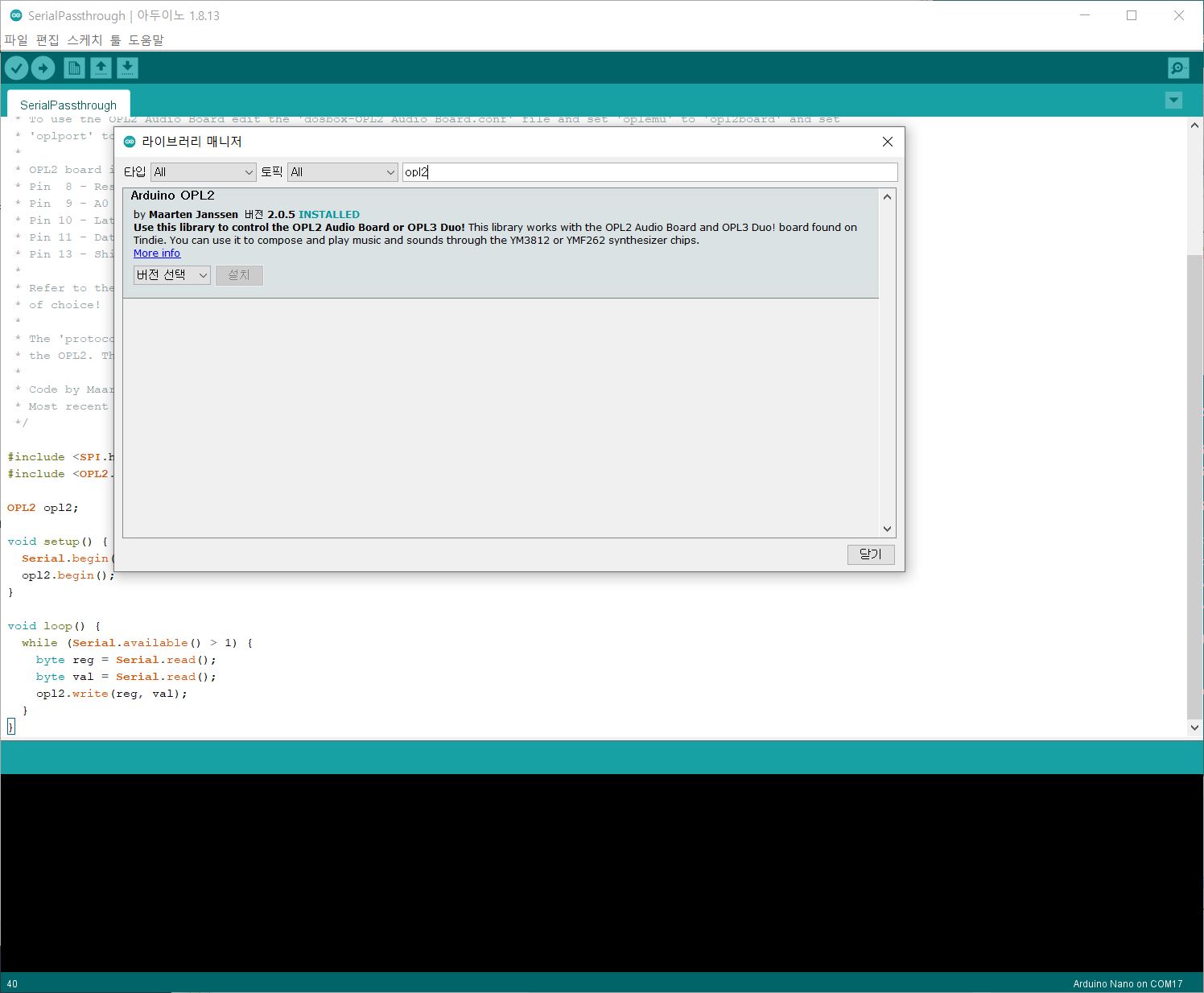Open the tab options dropdown arrow
This screenshot has height=993, width=1204.
1174,101
